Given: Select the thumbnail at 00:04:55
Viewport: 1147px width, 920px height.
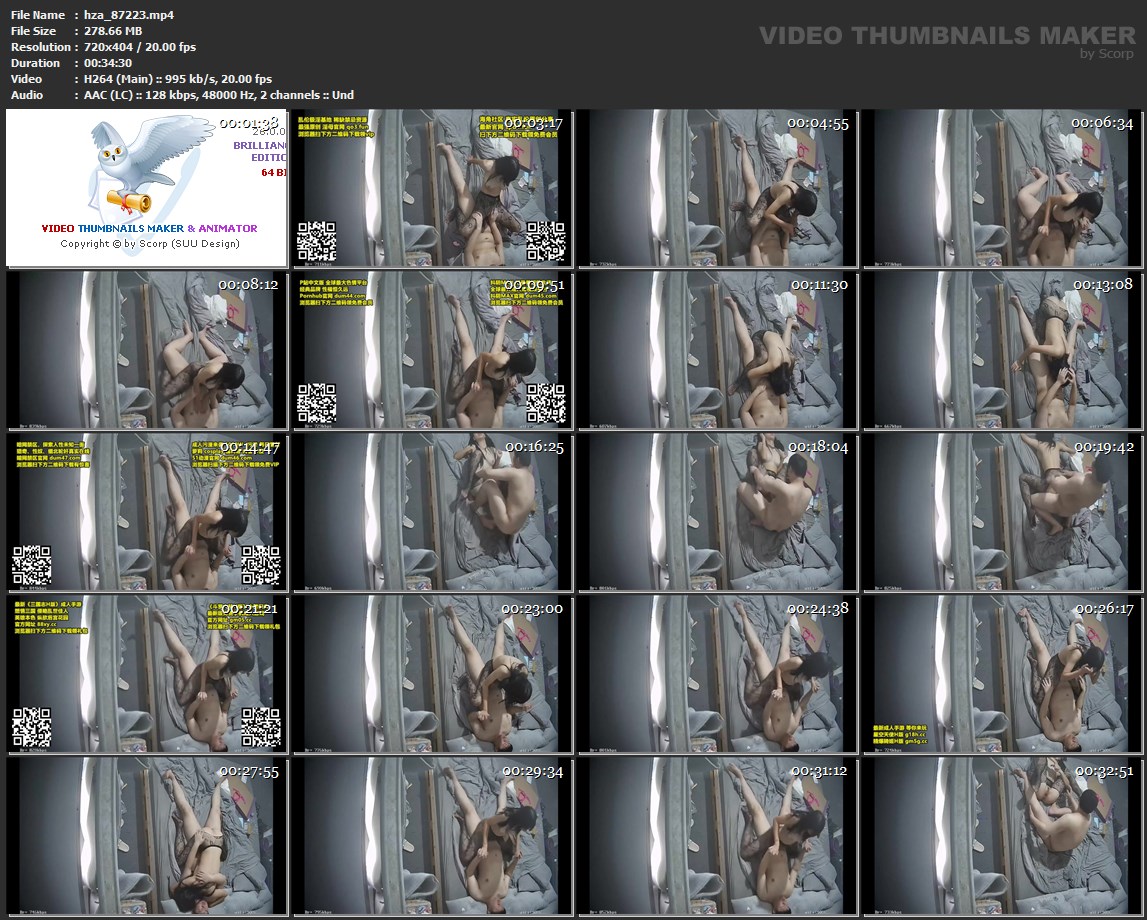Looking at the screenshot, I should (717, 188).
